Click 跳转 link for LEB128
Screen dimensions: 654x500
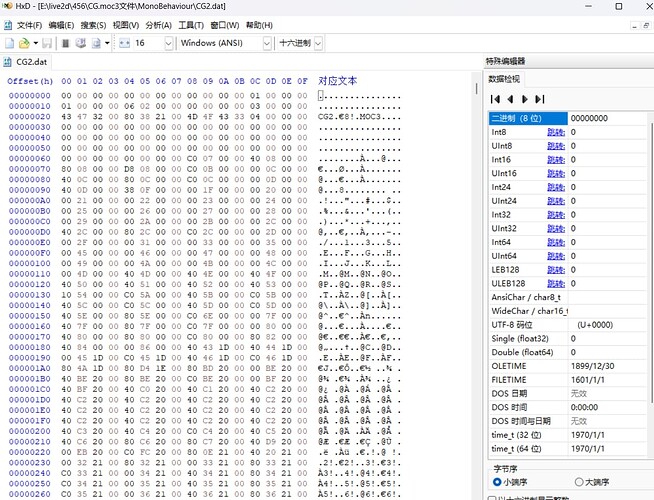point(556,270)
